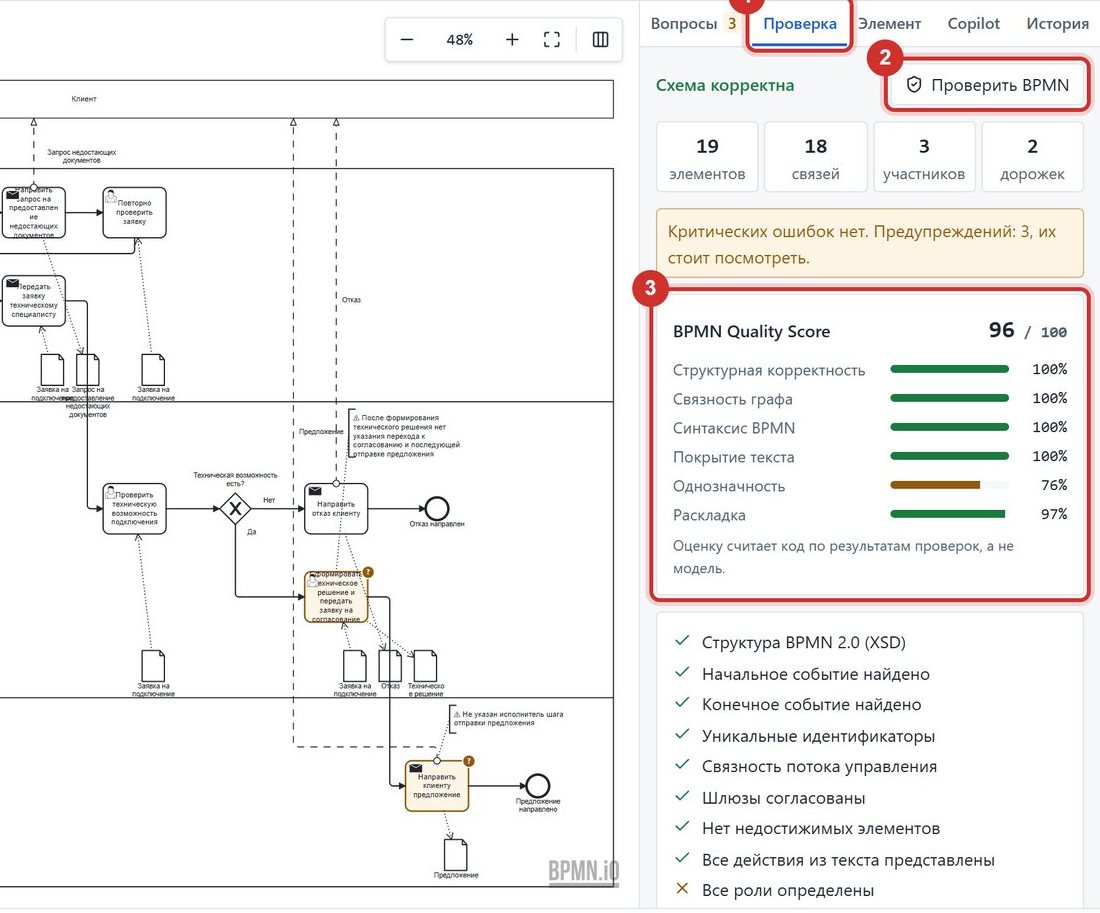Click the 'Критических ошибок нет' warning banner
This screenshot has height=913, width=1100.
tap(870, 244)
